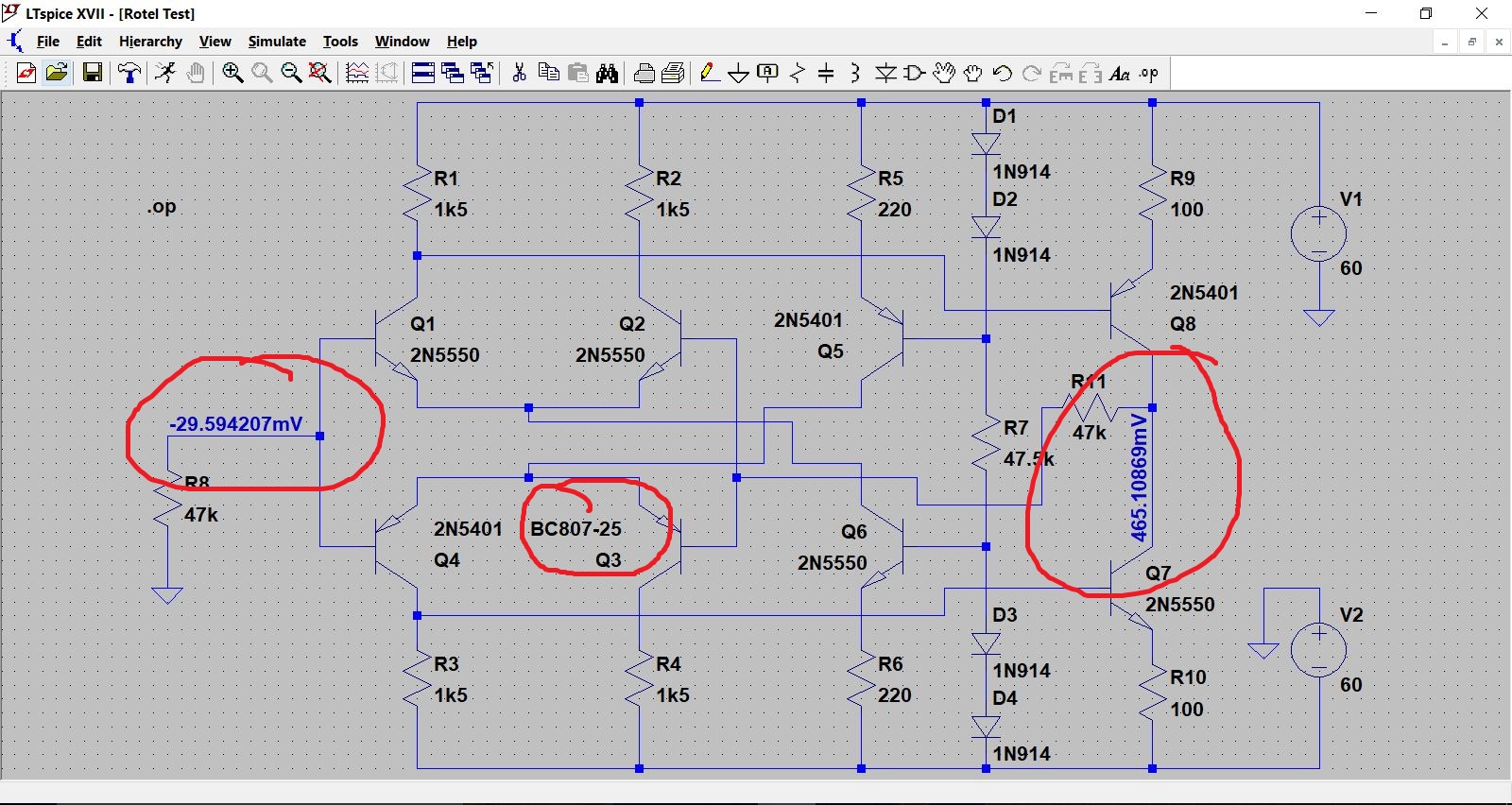Select the Drag closed-hand tool
The height and width of the screenshot is (805, 1512).
pyautogui.click(x=973, y=73)
